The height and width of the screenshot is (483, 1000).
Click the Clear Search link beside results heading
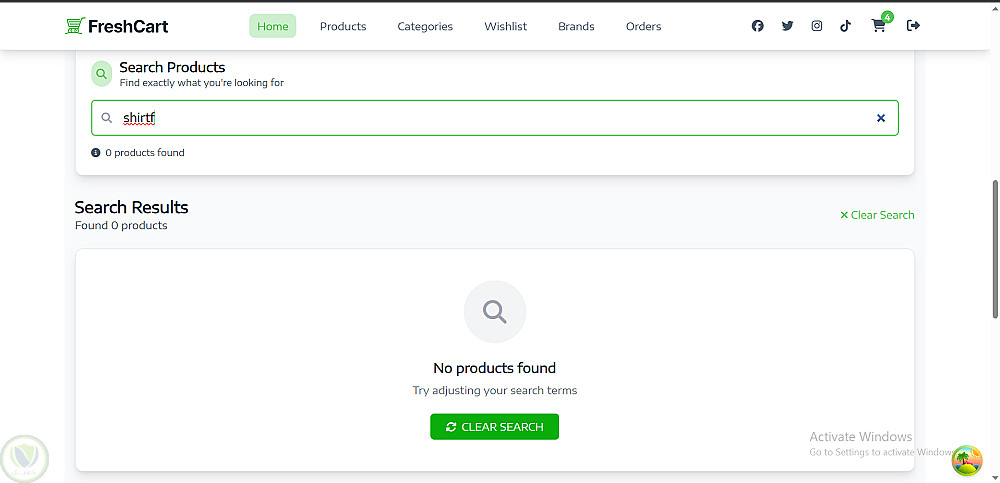pos(877,215)
